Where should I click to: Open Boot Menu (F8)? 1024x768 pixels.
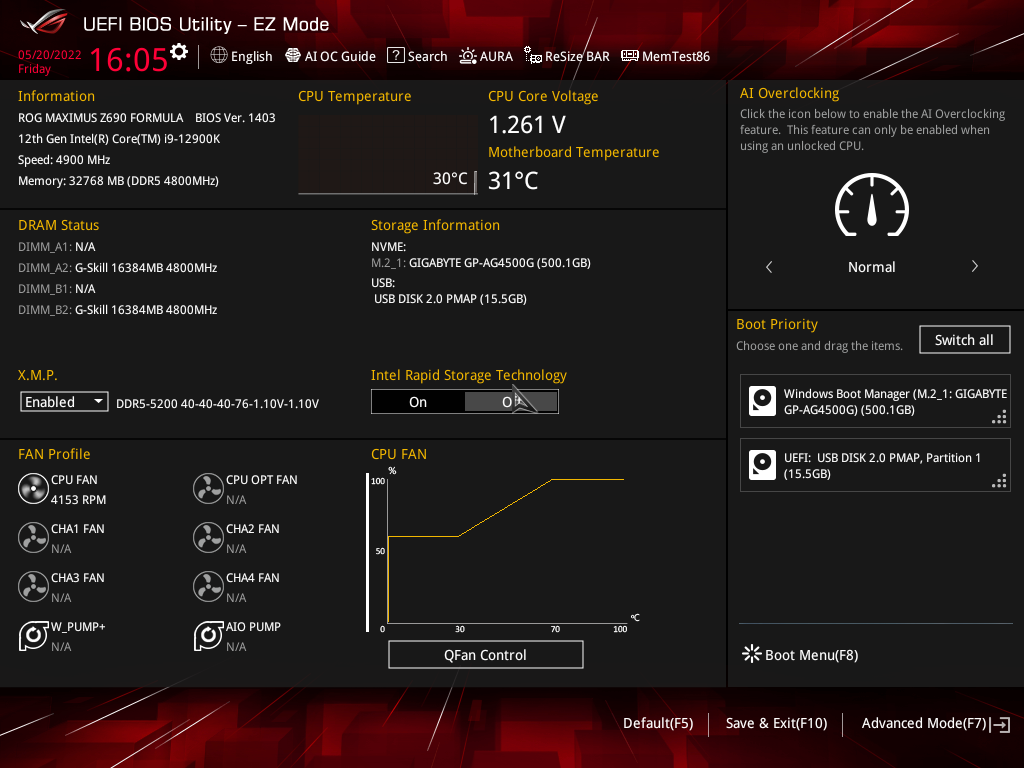coord(800,654)
